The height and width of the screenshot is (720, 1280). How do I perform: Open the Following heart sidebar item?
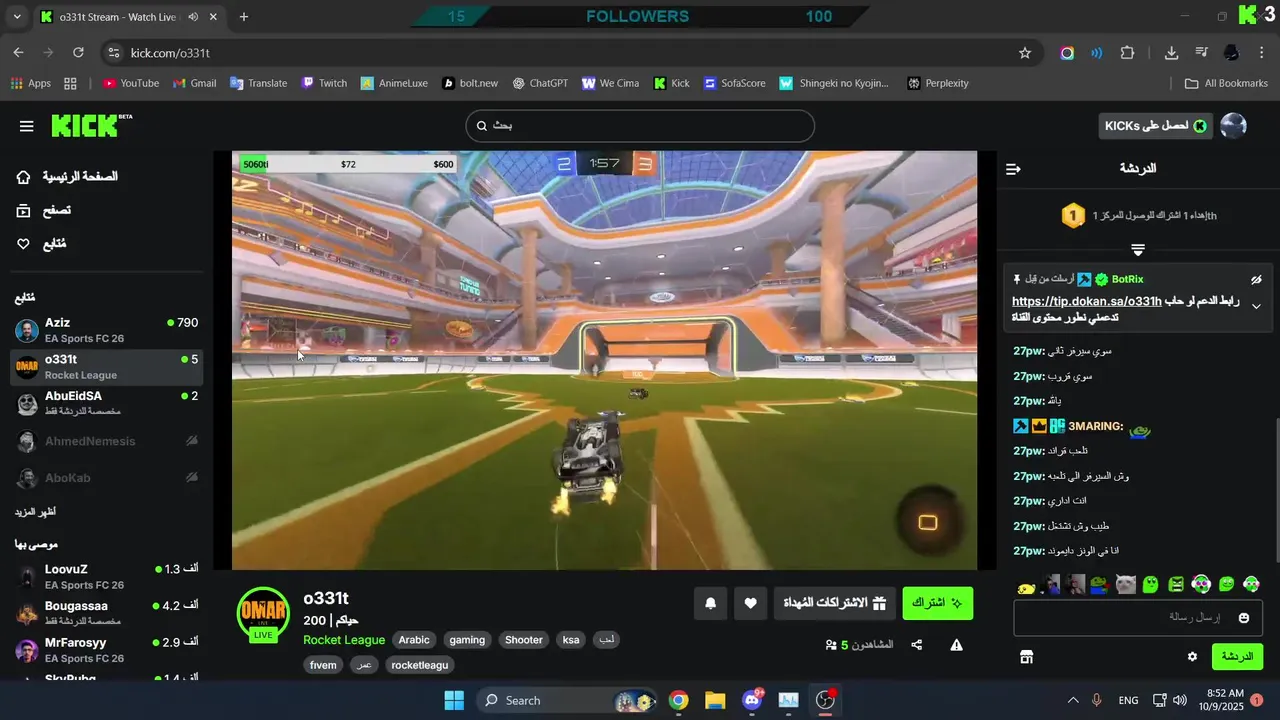tap(41, 244)
